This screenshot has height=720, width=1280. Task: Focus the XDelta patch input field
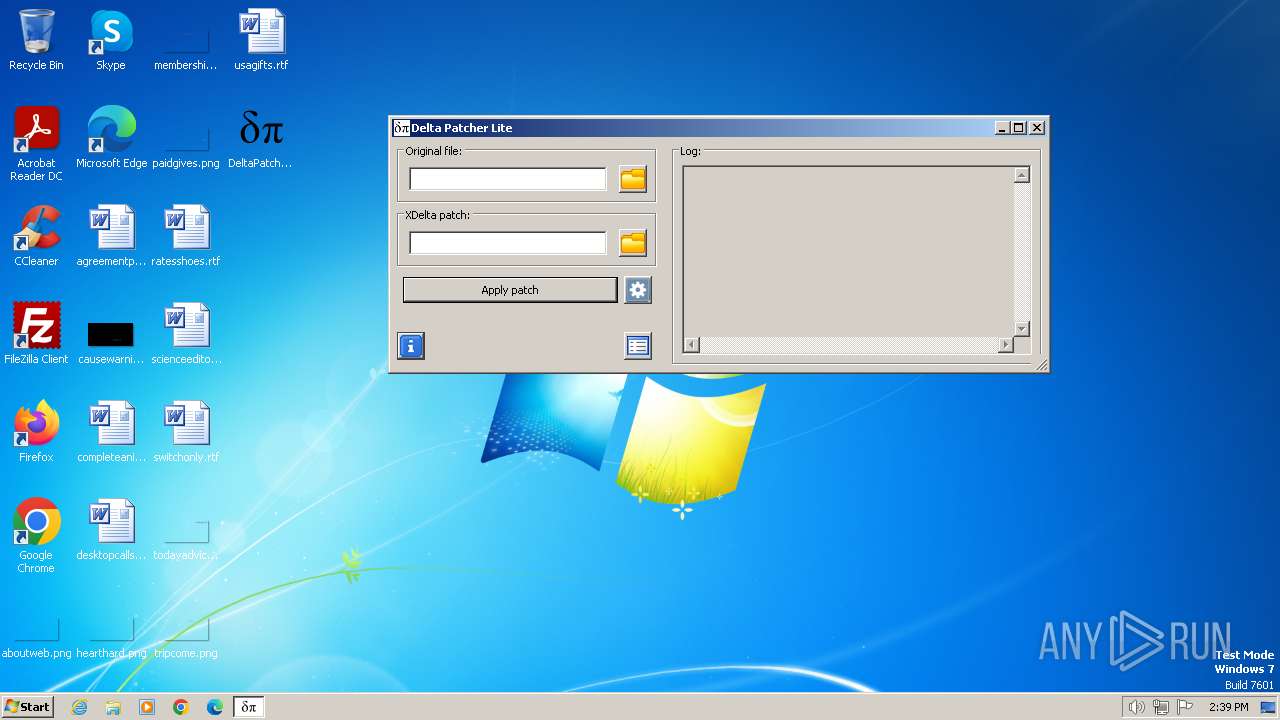(508, 243)
